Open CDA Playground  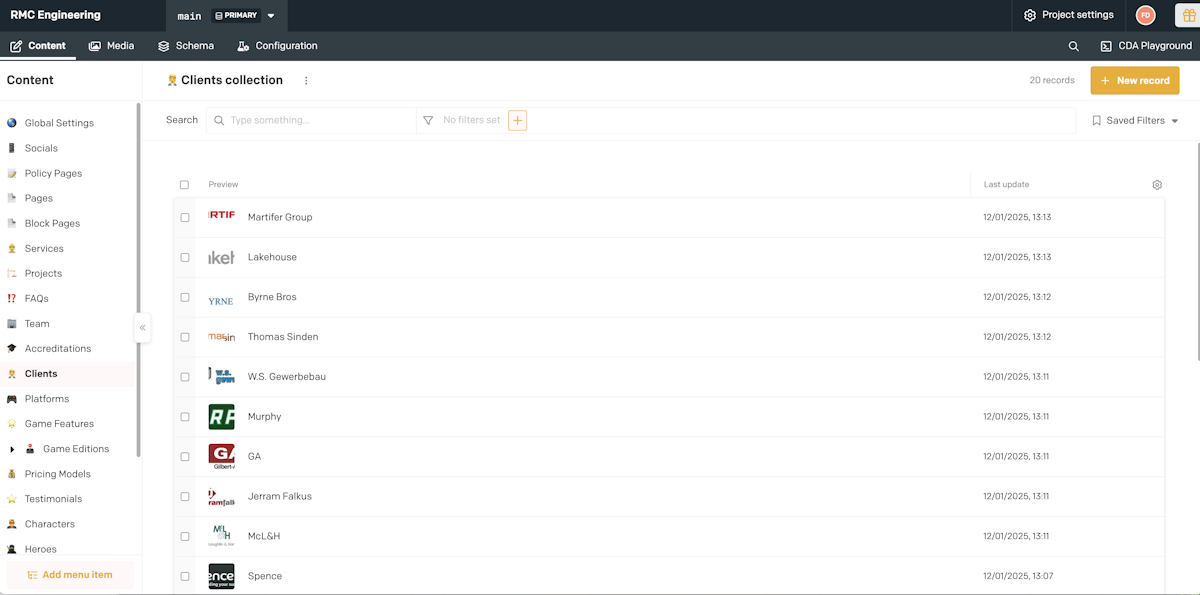(1146, 46)
